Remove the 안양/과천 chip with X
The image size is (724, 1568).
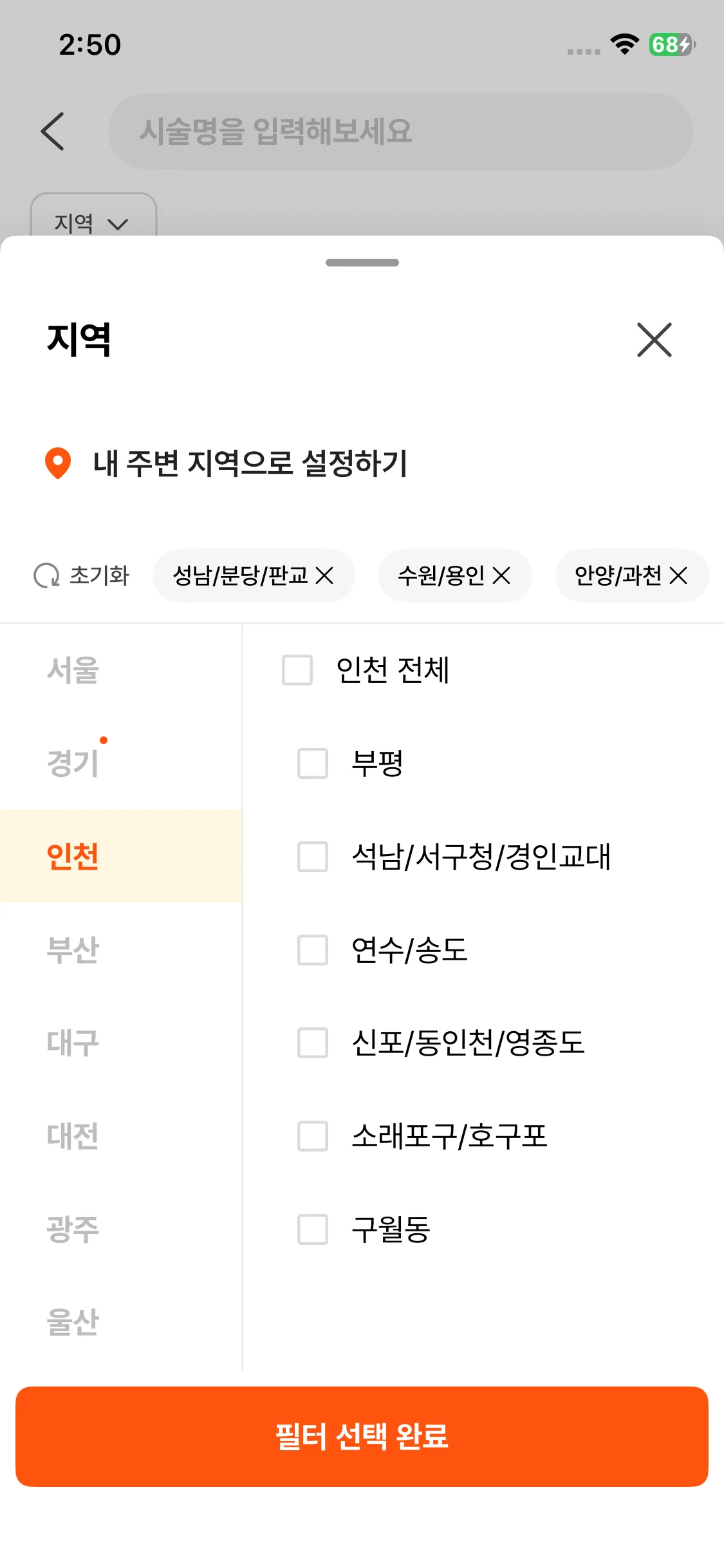[678, 575]
